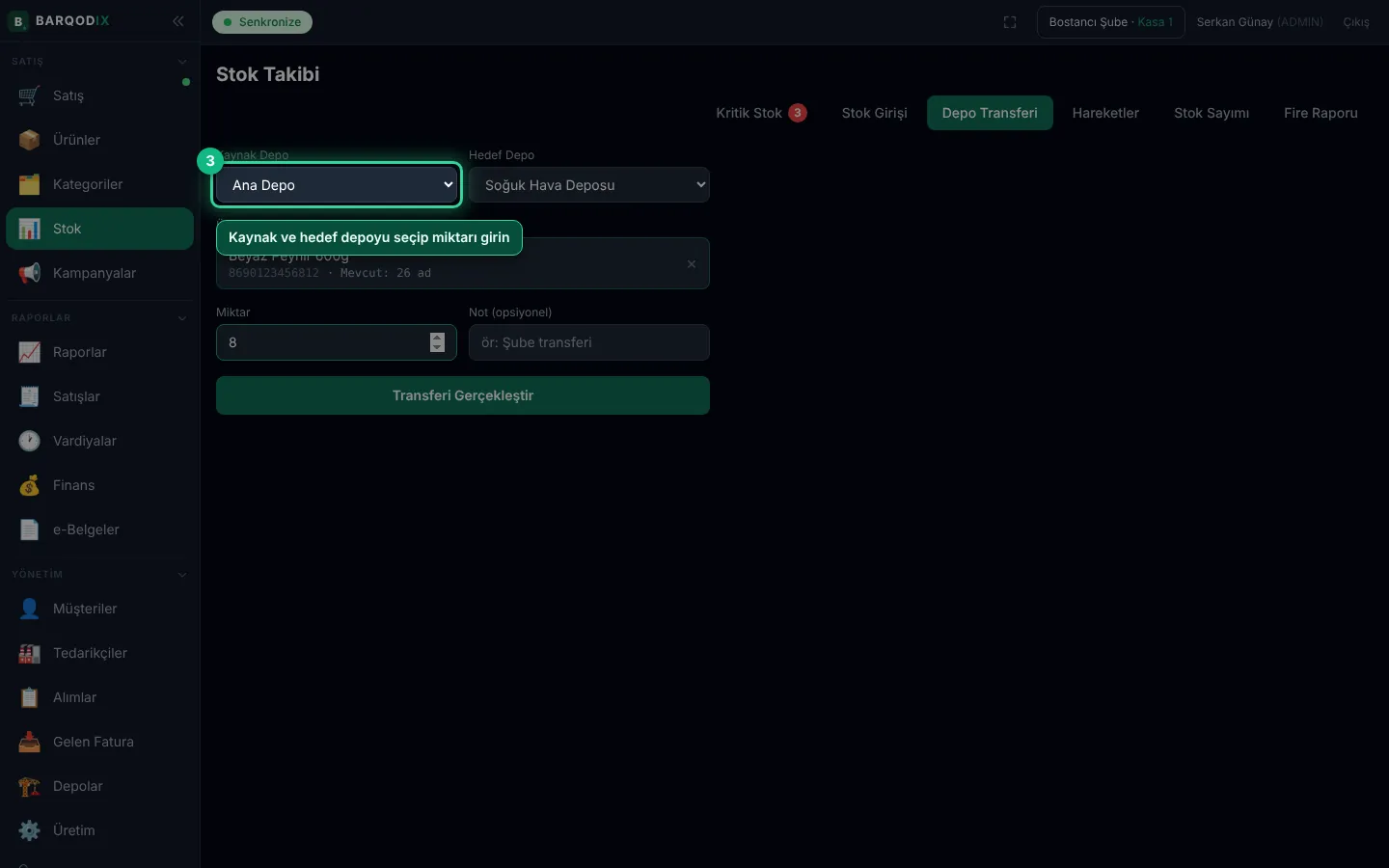Click the Stok chart icon
This screenshot has width=1389, height=868.
(29, 229)
